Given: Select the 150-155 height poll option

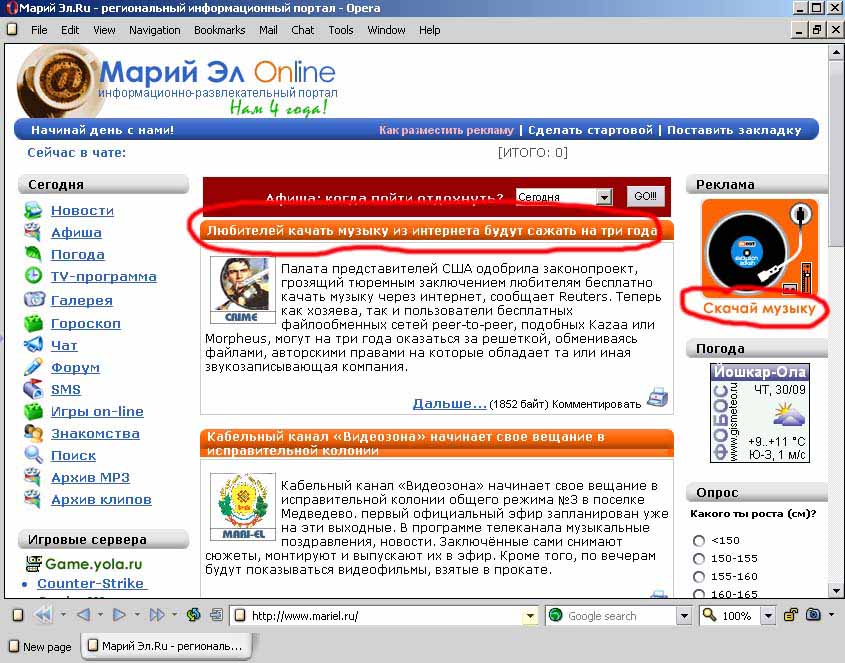Looking at the screenshot, I should pyautogui.click(x=699, y=559).
